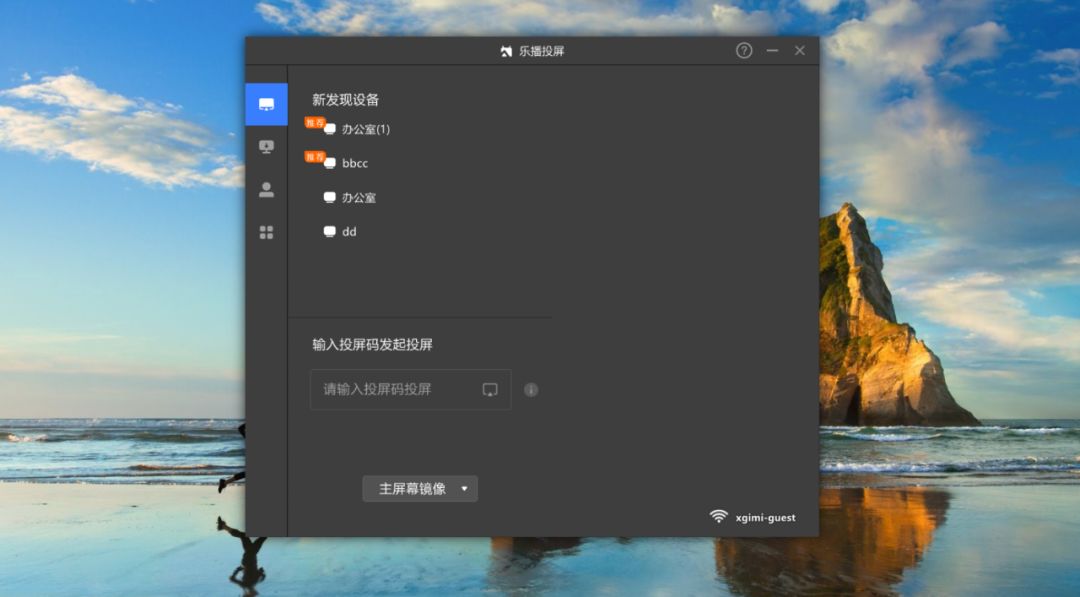
Task: Select the recommended device 办公室(1)
Action: (x=365, y=129)
